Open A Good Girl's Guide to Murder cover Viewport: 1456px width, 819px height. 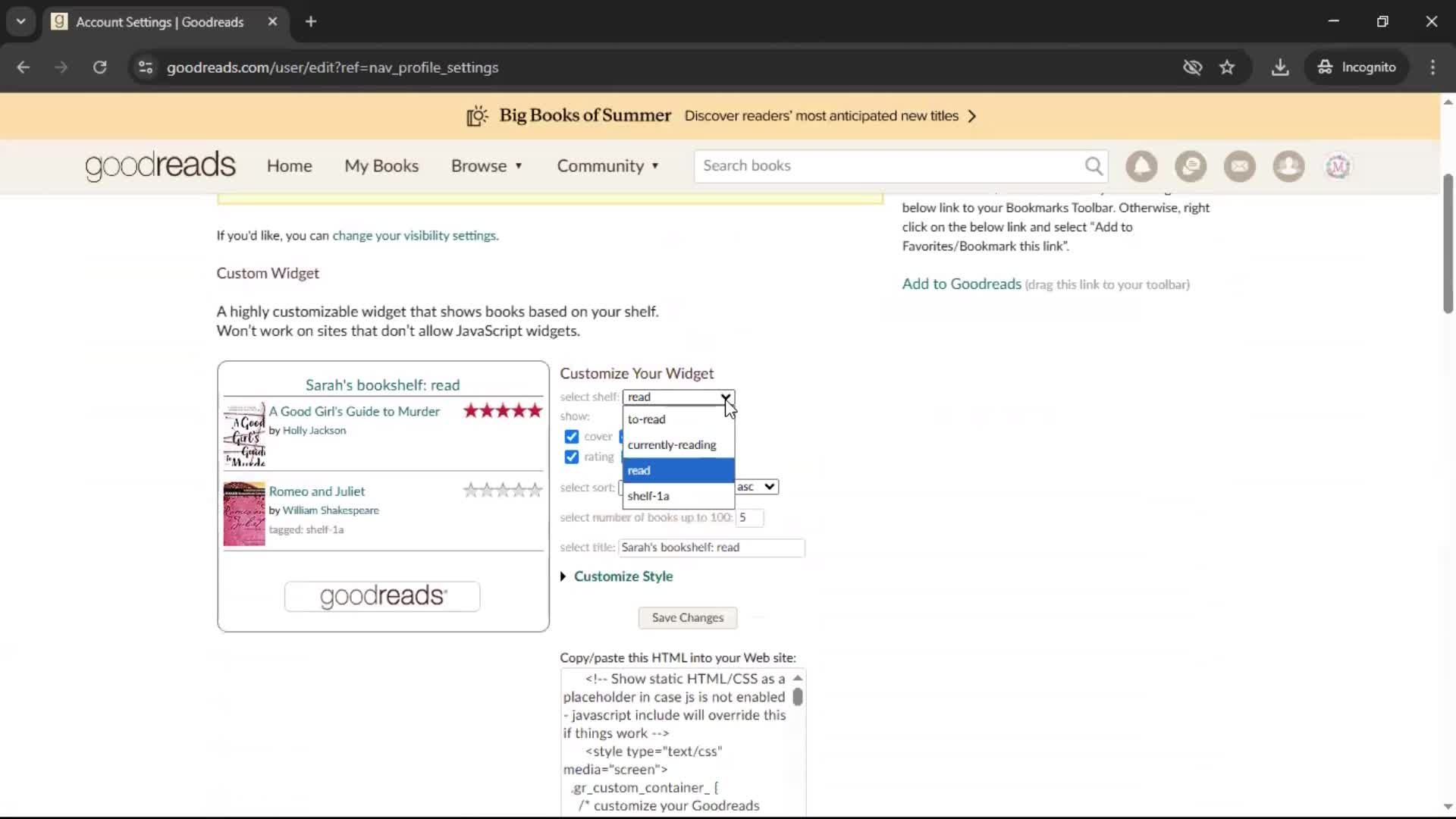pyautogui.click(x=244, y=435)
